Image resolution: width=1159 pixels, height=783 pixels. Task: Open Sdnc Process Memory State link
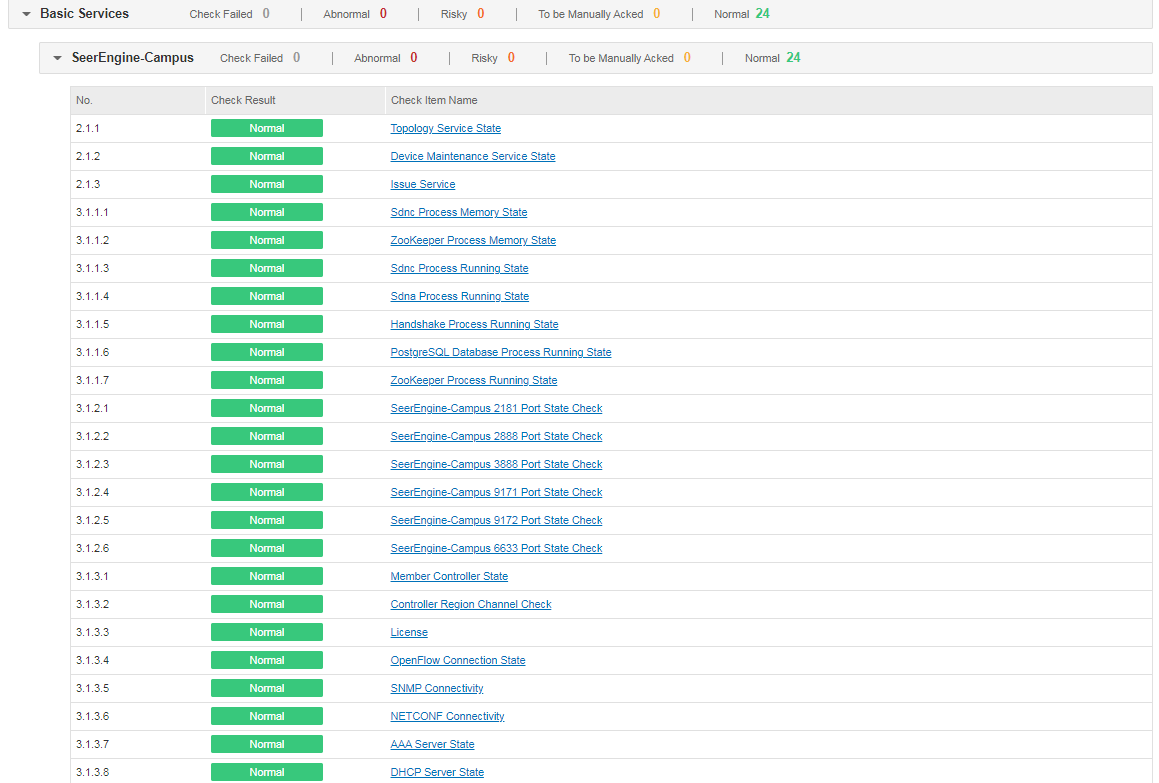459,212
